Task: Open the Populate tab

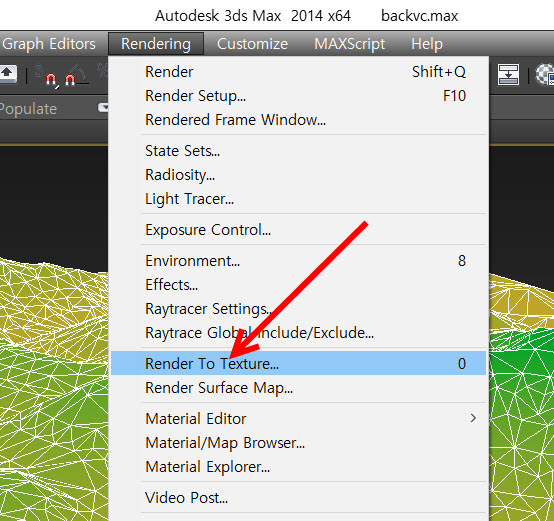Action: 28,109
